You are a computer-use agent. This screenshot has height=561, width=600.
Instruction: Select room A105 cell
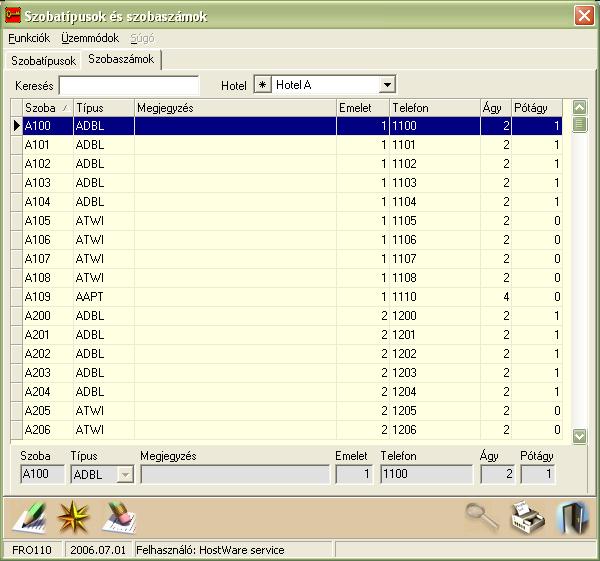click(x=48, y=221)
